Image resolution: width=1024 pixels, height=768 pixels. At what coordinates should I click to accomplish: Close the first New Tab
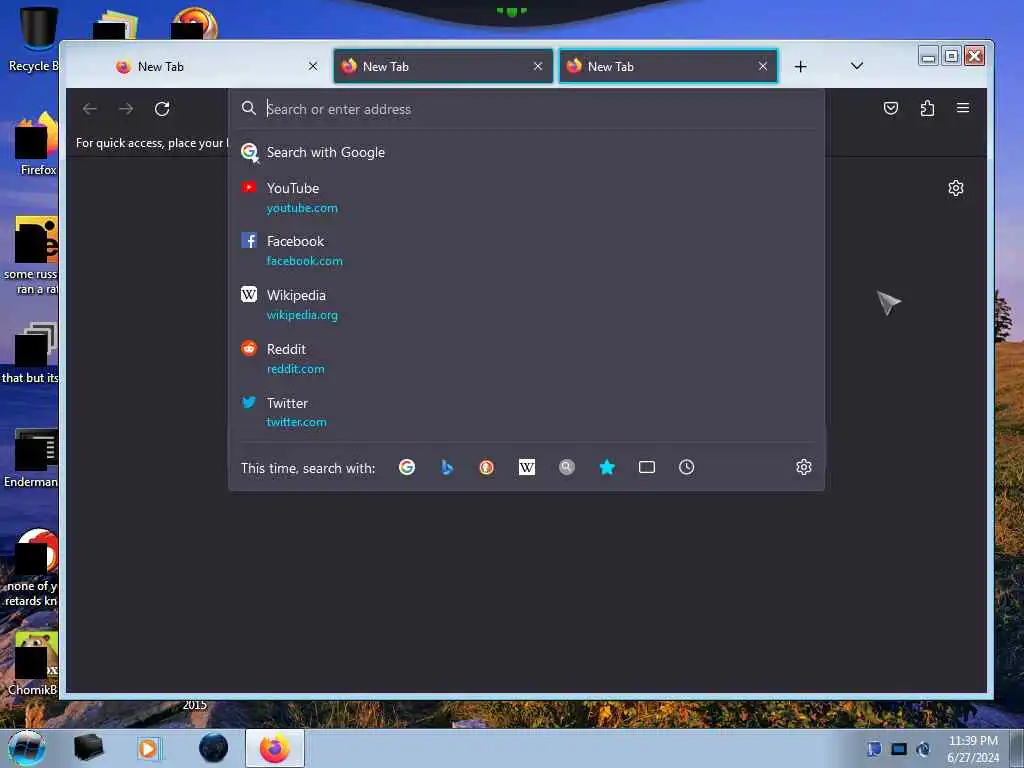313,66
